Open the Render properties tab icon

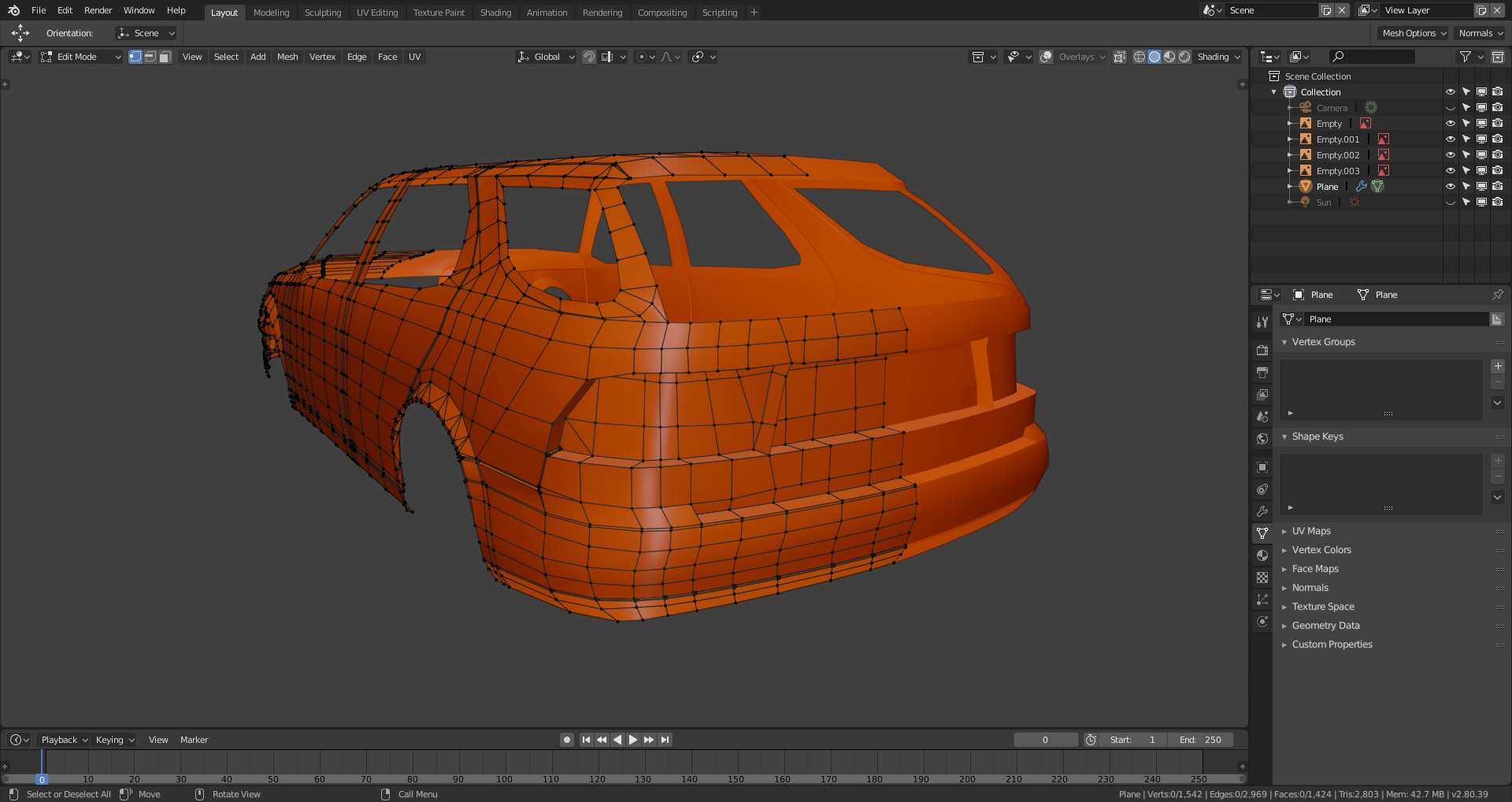click(1262, 351)
